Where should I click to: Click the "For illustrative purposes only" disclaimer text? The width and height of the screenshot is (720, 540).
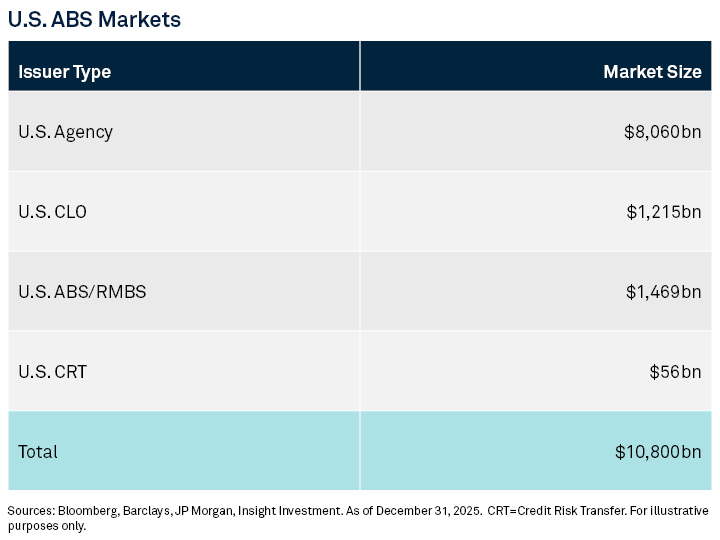click(x=660, y=511)
